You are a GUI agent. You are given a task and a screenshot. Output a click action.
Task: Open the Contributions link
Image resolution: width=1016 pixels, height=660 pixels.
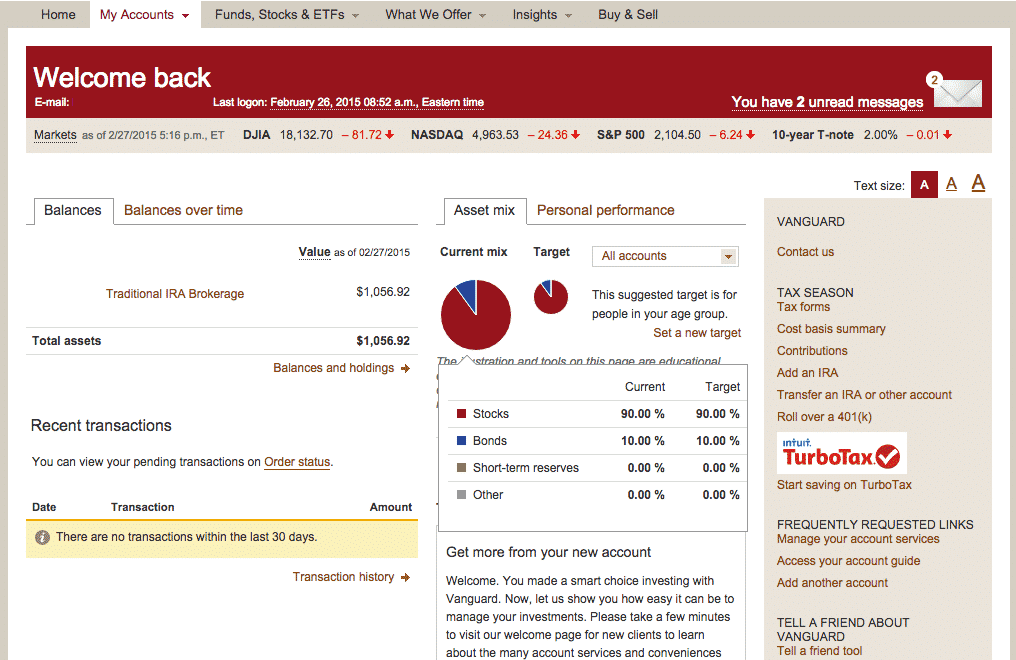[813, 351]
